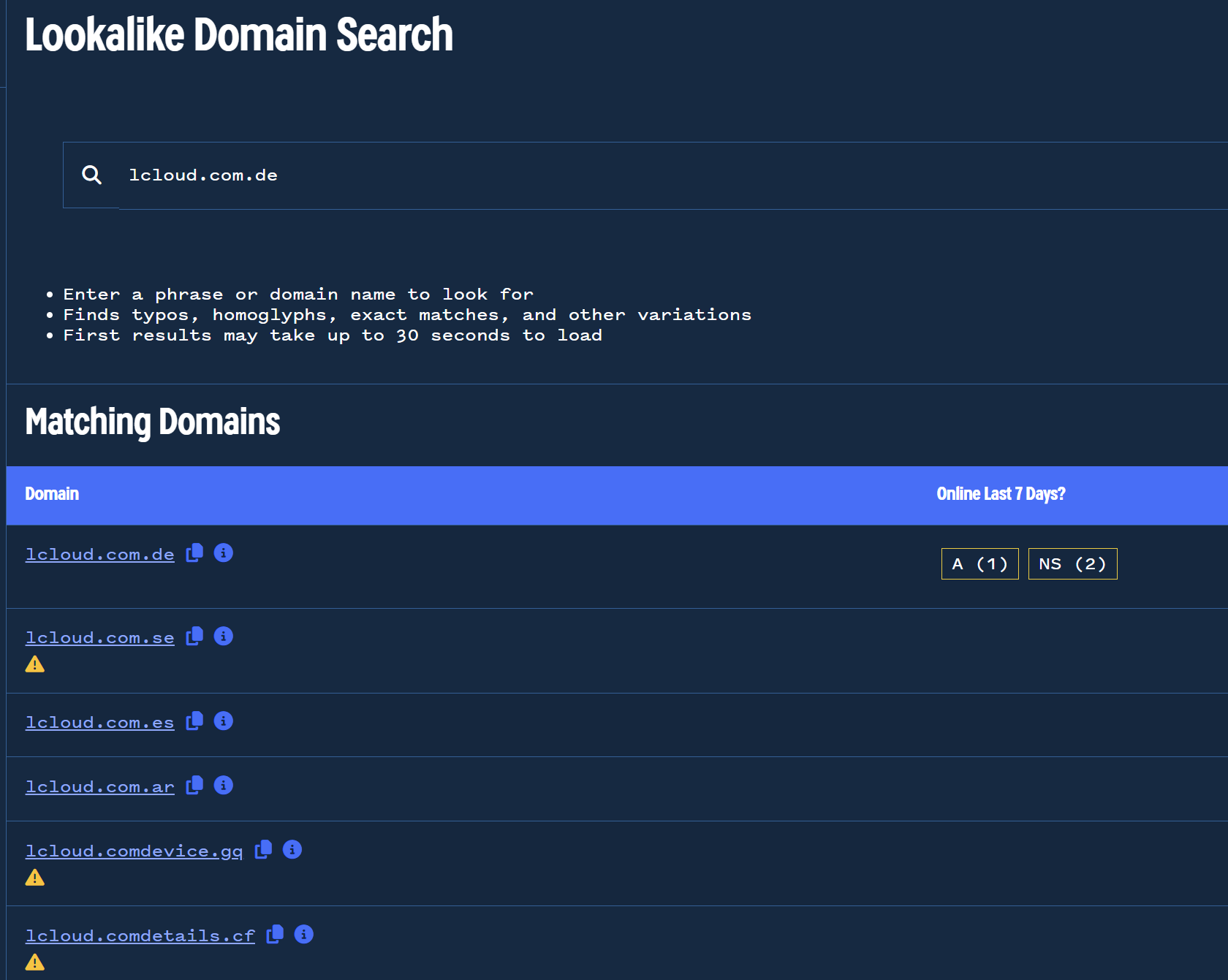Click the warning icon under lcloud.comdetails.cf
The image size is (1228, 980).
(x=35, y=962)
